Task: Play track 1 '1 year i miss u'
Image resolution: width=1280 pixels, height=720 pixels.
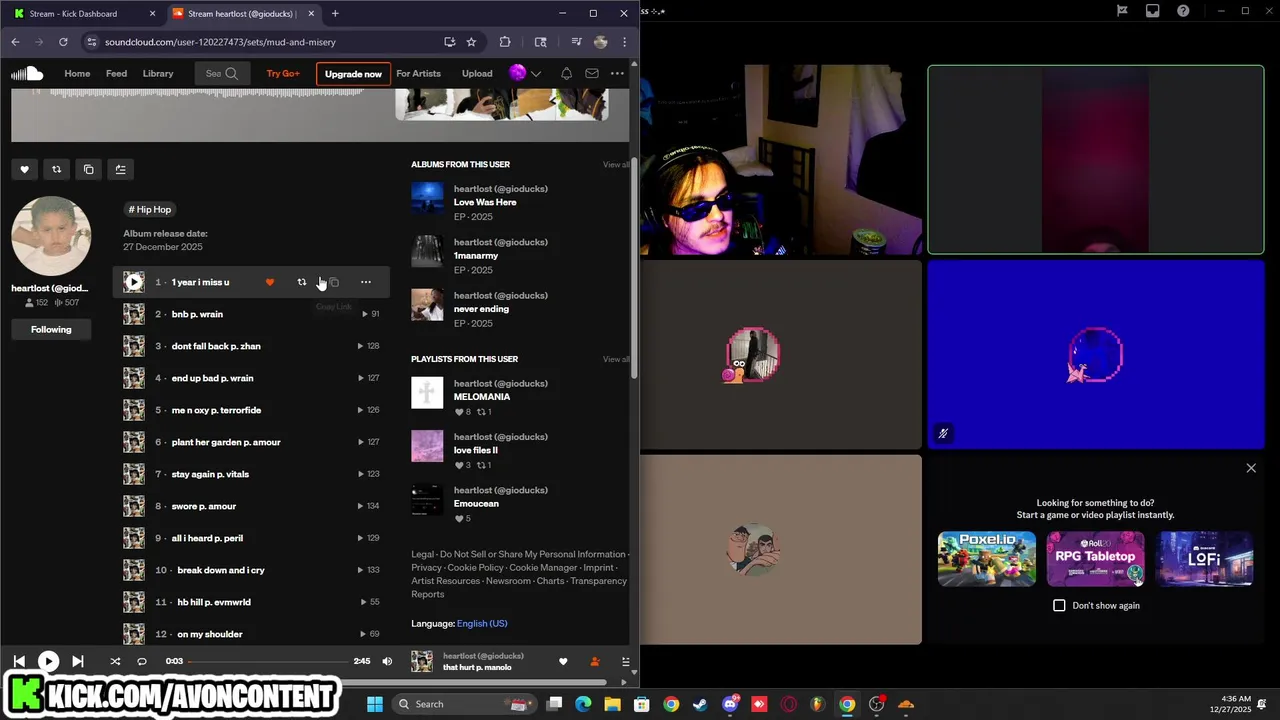Action: click(134, 282)
